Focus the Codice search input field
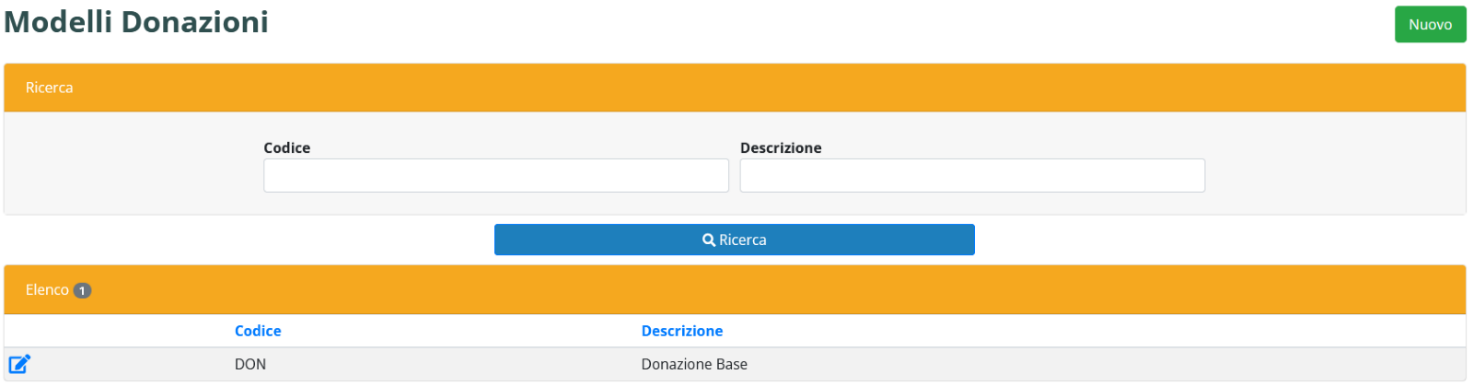Image resolution: width=1473 pixels, height=386 pixels. pyautogui.click(x=496, y=175)
